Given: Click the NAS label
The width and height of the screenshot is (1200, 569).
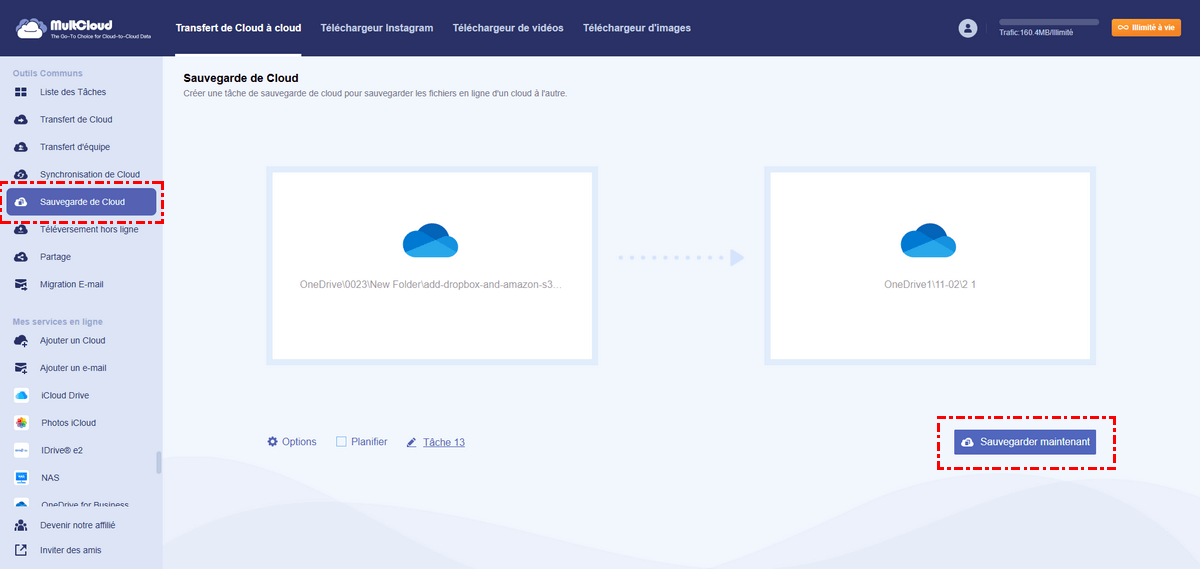Looking at the screenshot, I should (x=50, y=478).
